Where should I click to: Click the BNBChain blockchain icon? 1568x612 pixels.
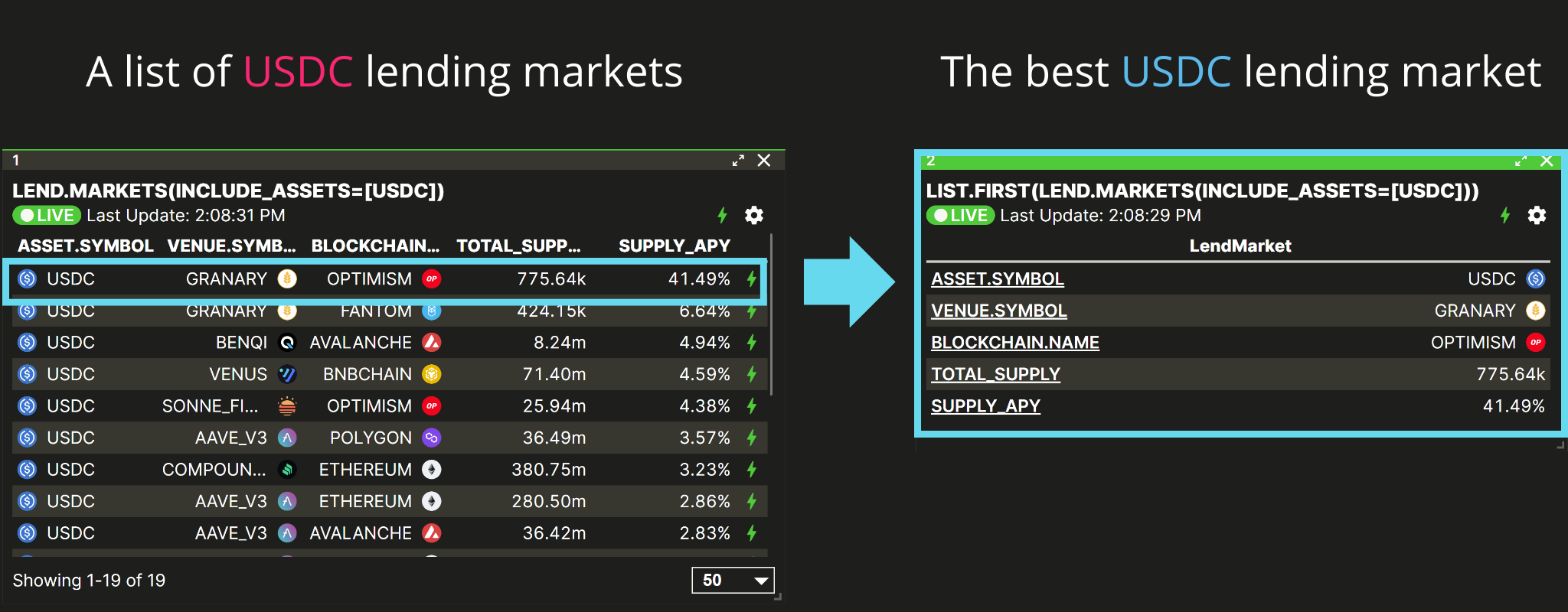(x=432, y=374)
